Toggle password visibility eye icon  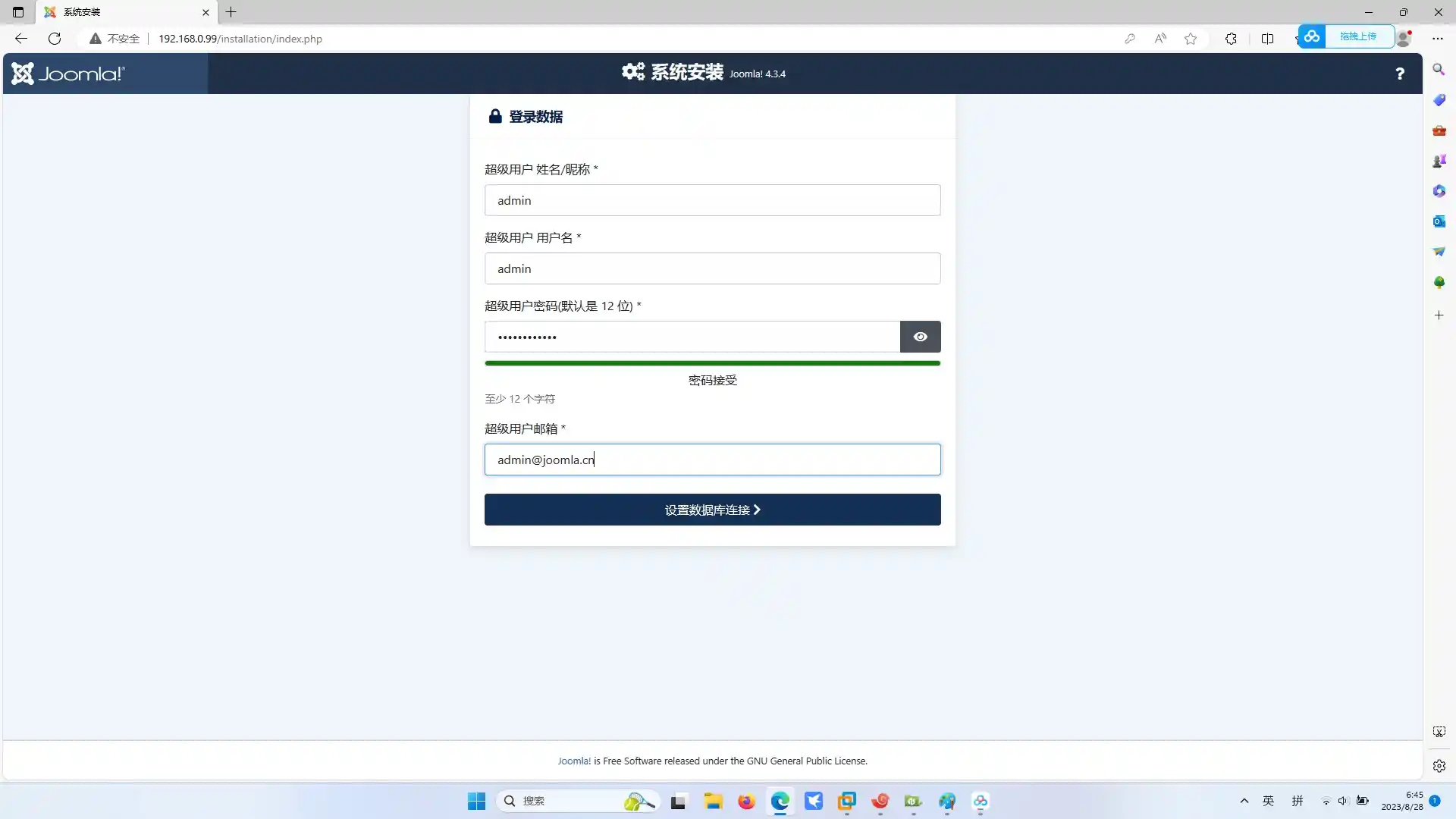(920, 337)
